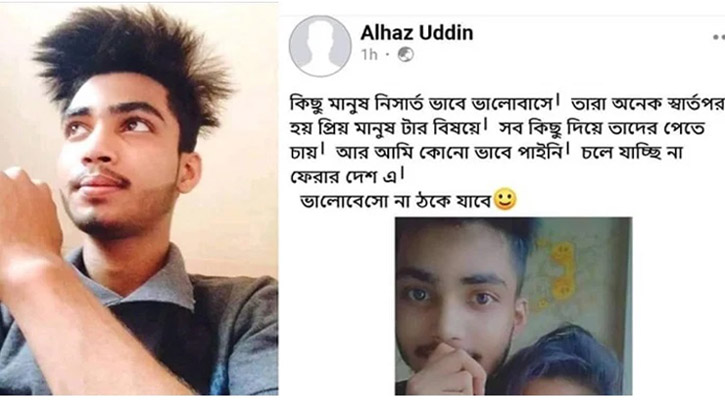This screenshot has height=400, width=725.
Task: Select the line starting হয় প্রিয় মানুষ
Action: [497, 128]
